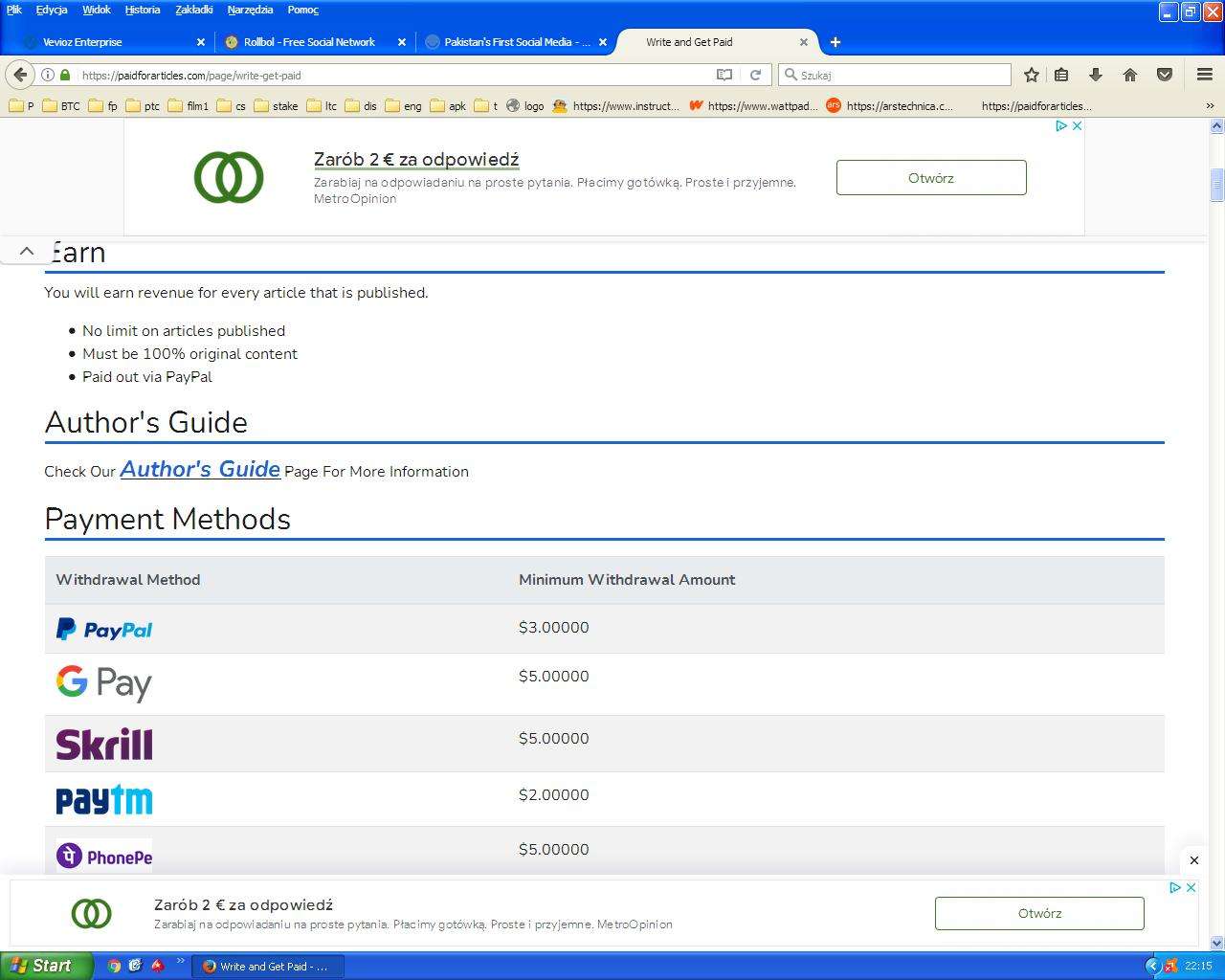The image size is (1225, 980).
Task: Click the vertical scrollbar down arrow
Action: (1217, 943)
